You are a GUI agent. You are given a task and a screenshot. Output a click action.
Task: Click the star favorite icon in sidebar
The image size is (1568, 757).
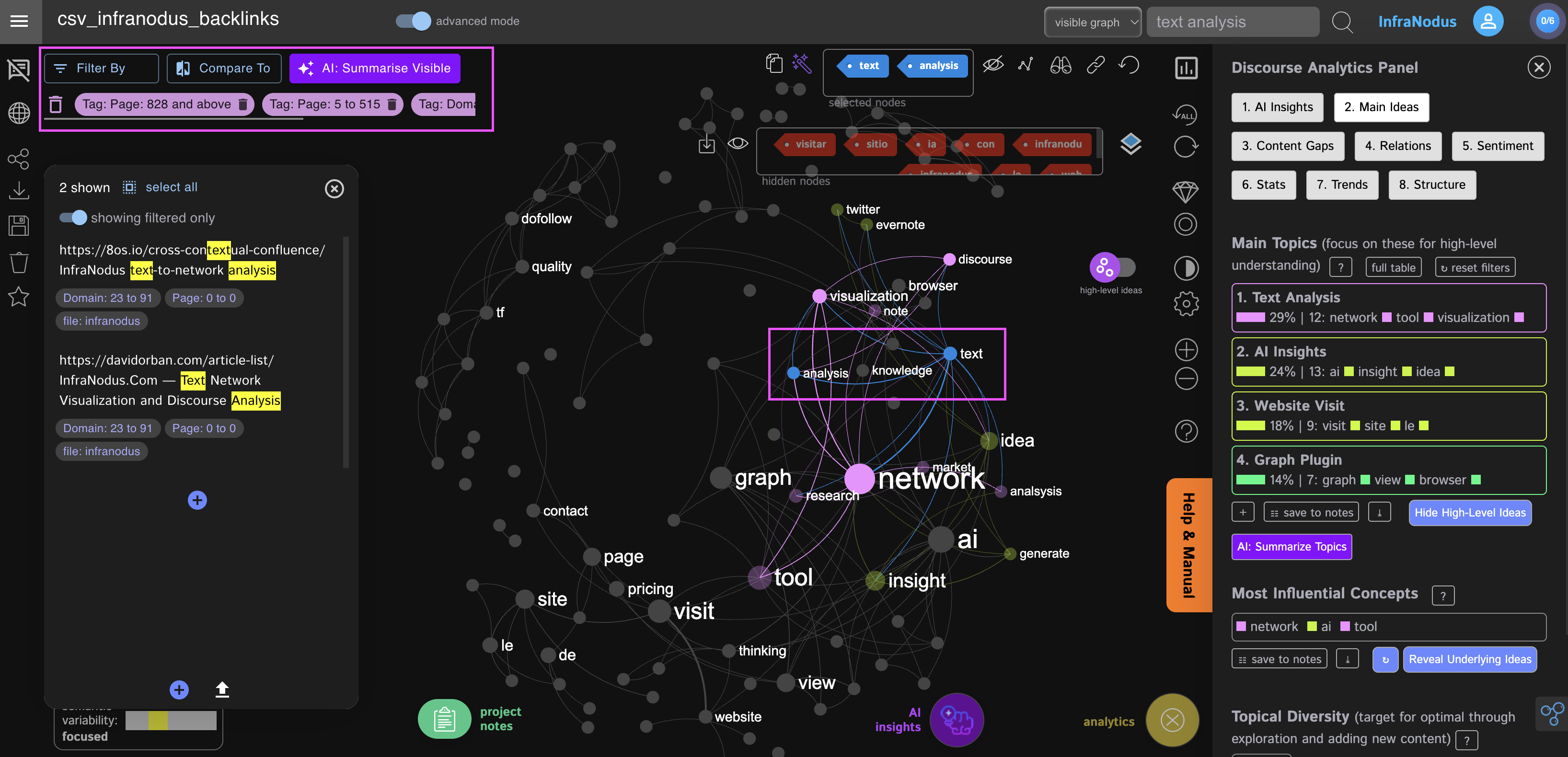[19, 297]
